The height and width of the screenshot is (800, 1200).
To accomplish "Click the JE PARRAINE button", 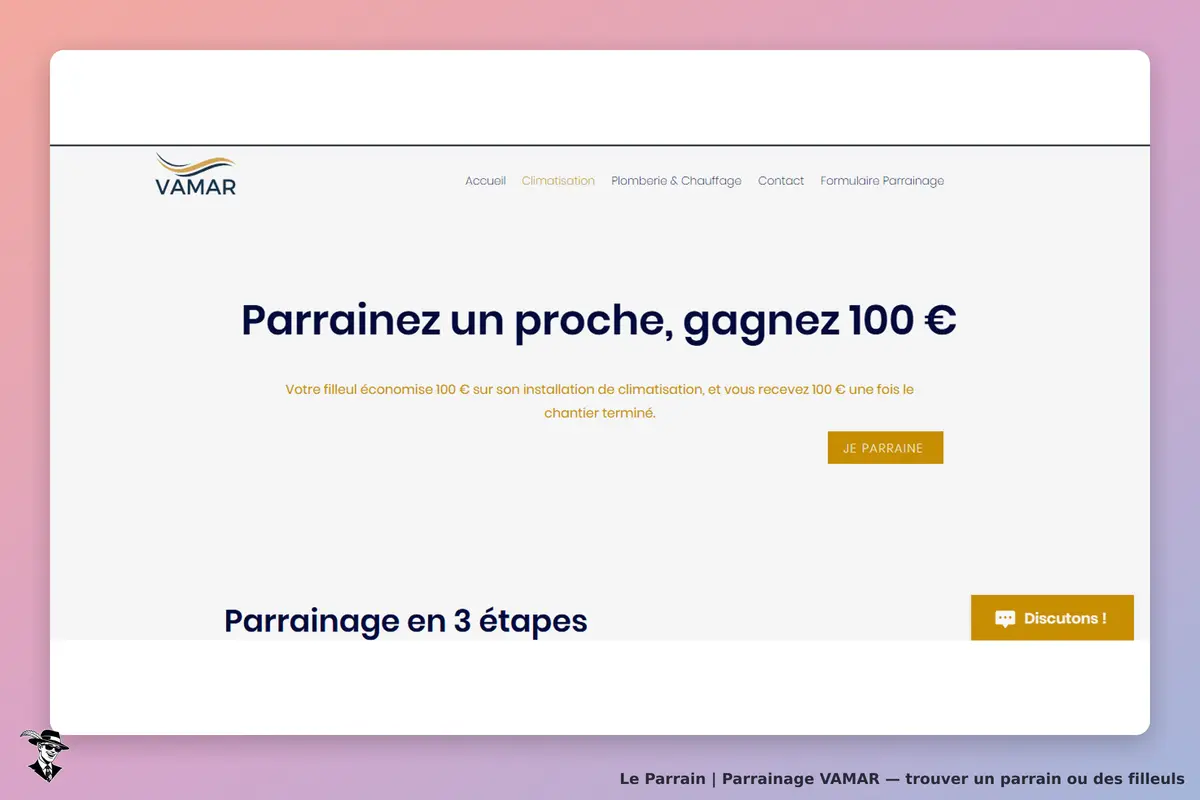I will point(885,448).
